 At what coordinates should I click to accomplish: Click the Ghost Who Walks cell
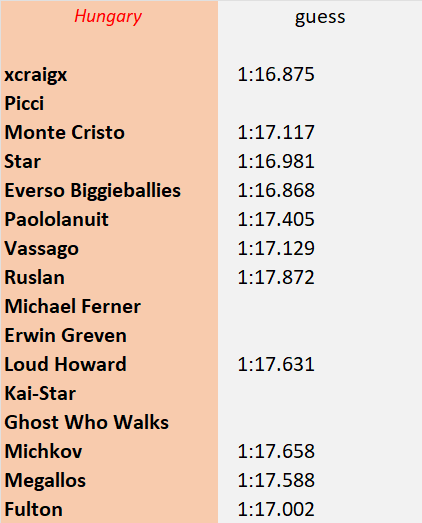109,423
